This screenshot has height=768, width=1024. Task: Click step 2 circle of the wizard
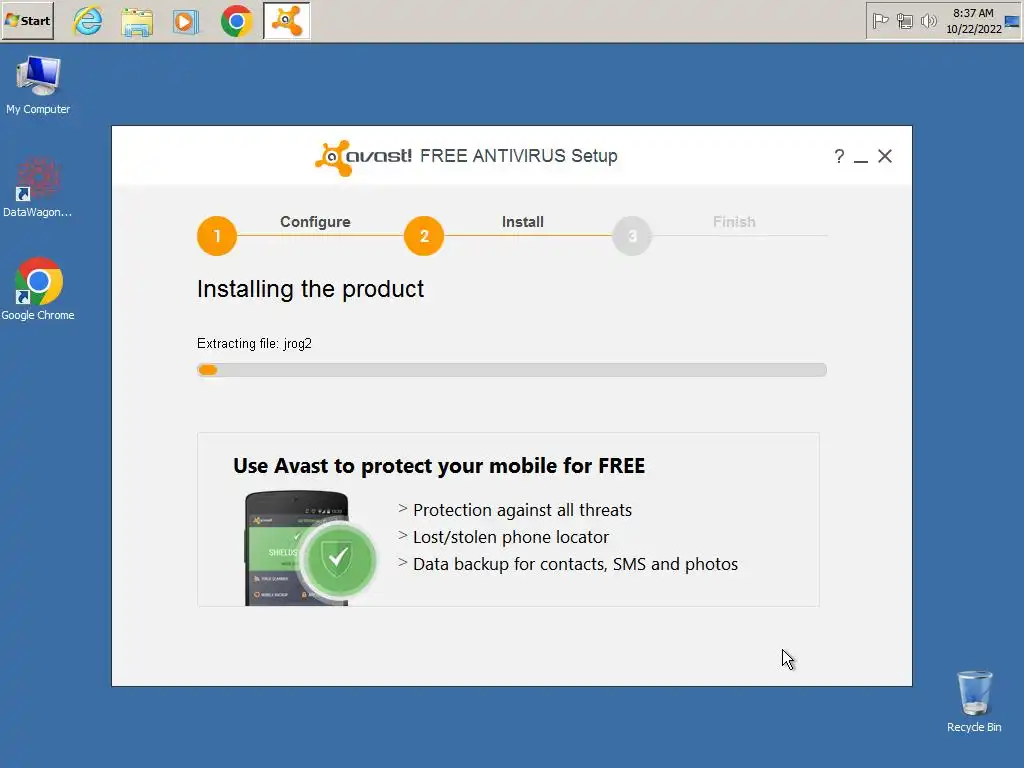tap(424, 236)
